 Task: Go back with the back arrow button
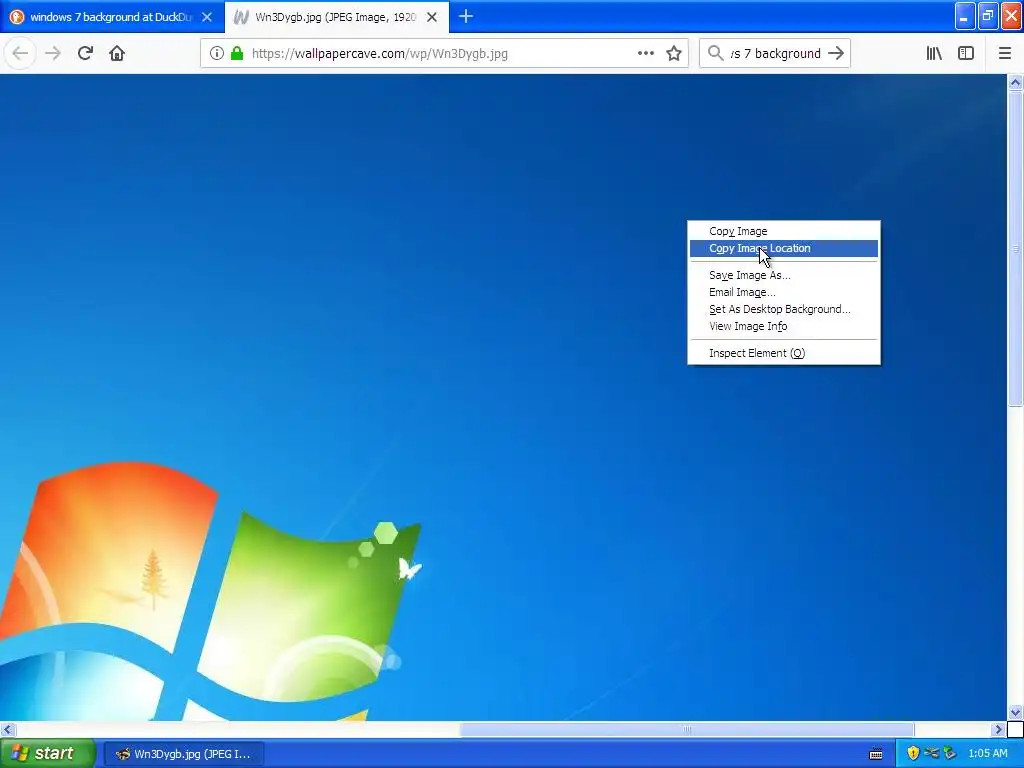coord(20,54)
